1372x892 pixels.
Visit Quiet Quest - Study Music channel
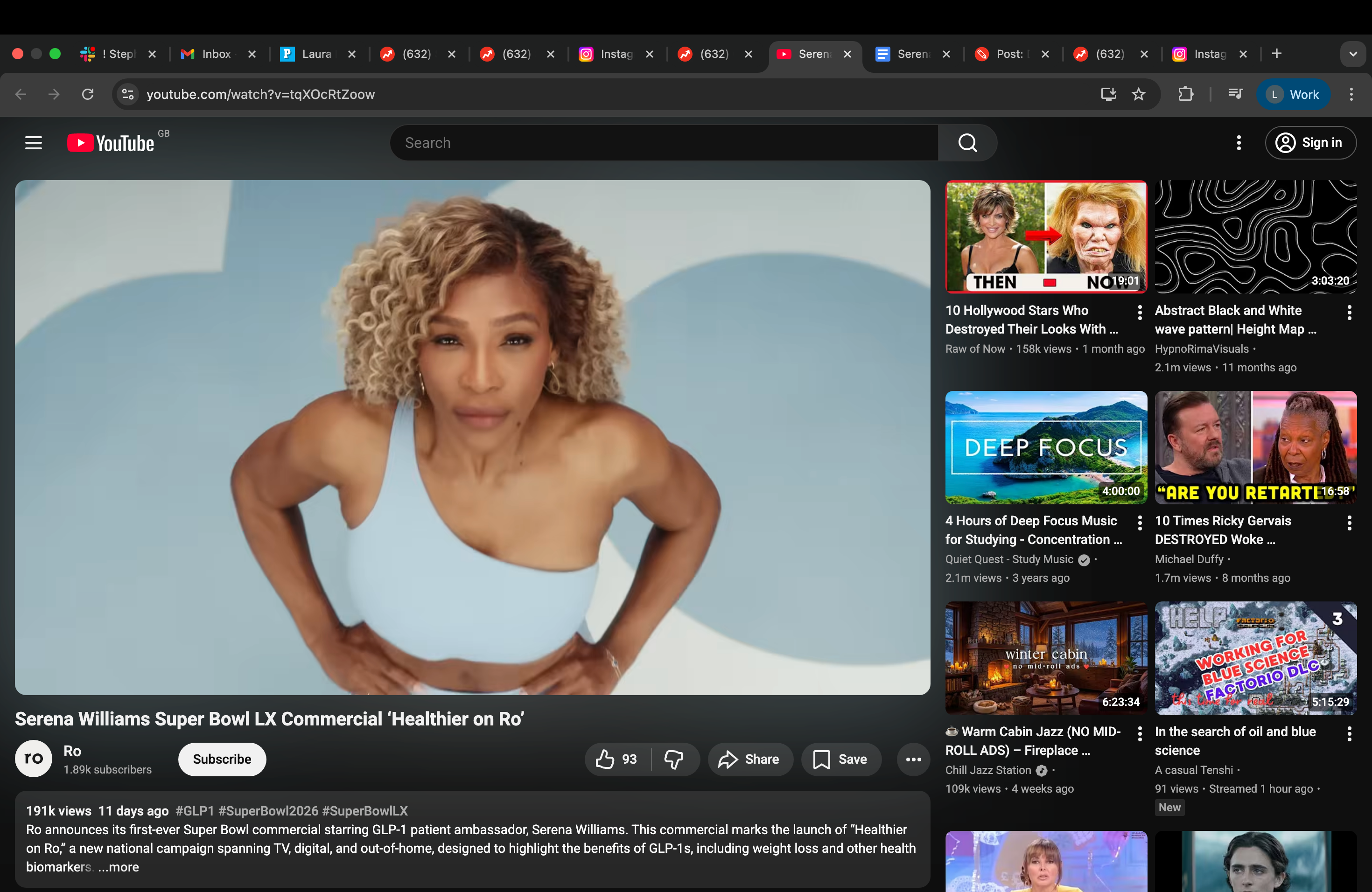click(1009, 559)
